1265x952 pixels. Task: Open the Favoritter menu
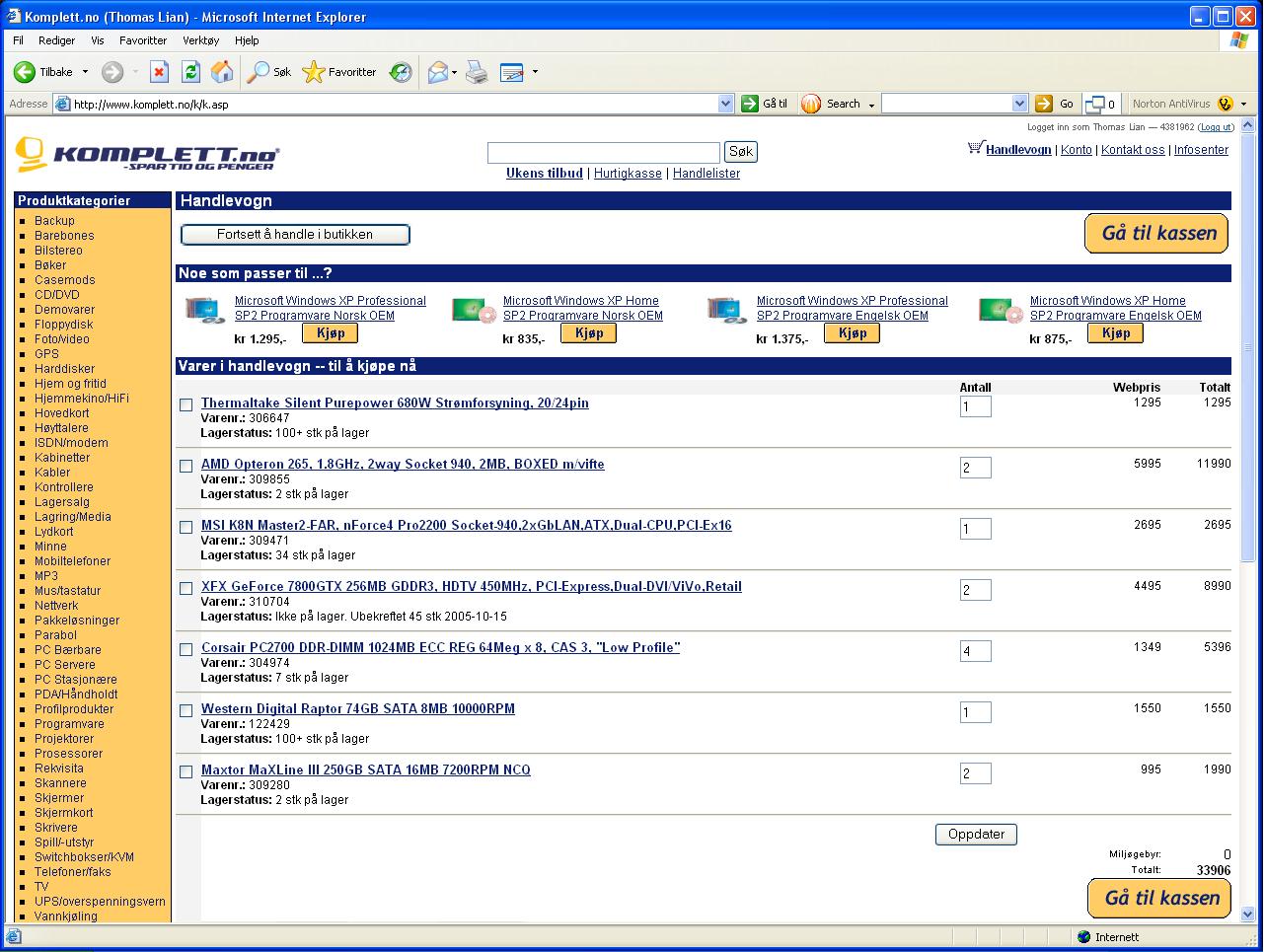tap(143, 40)
